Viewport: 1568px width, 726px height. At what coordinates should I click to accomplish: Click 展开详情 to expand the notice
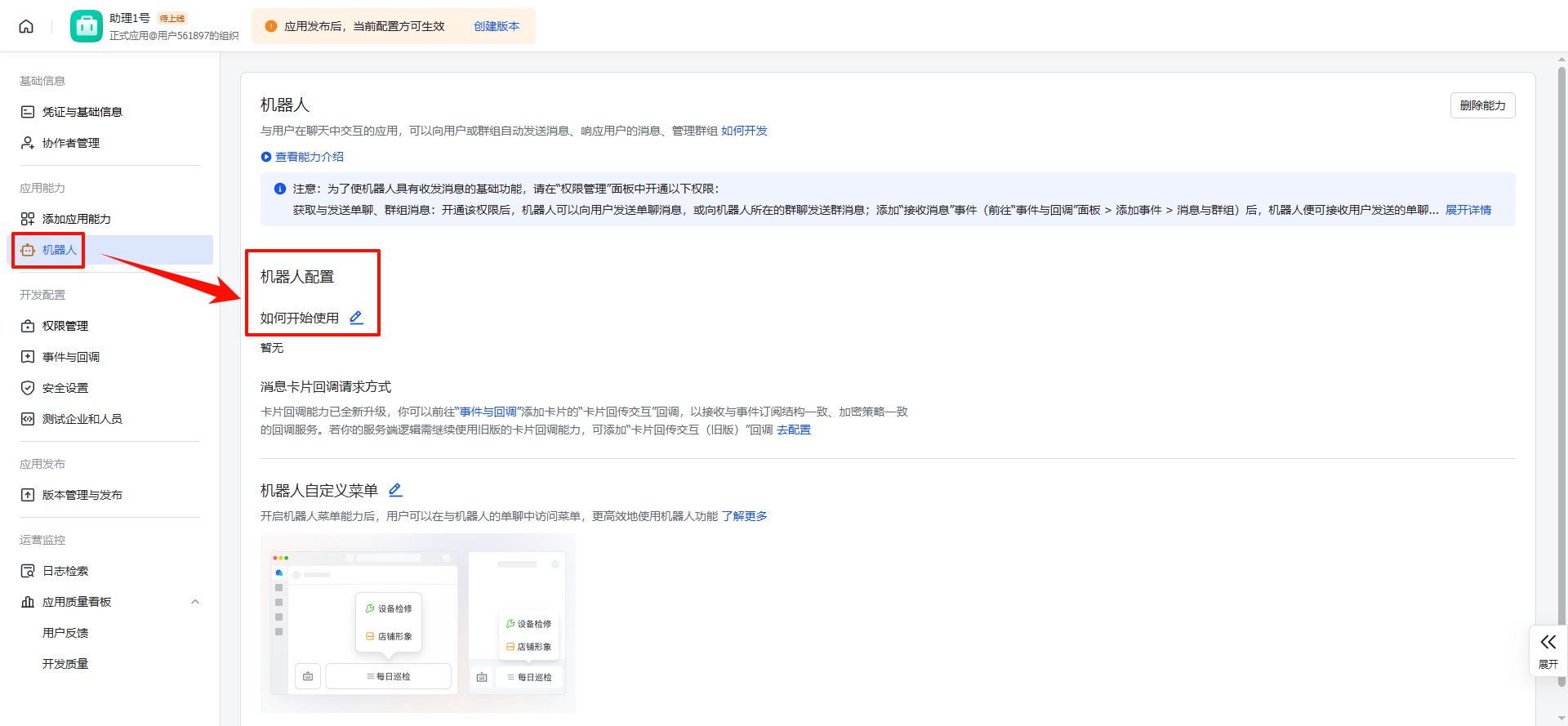[x=1468, y=210]
